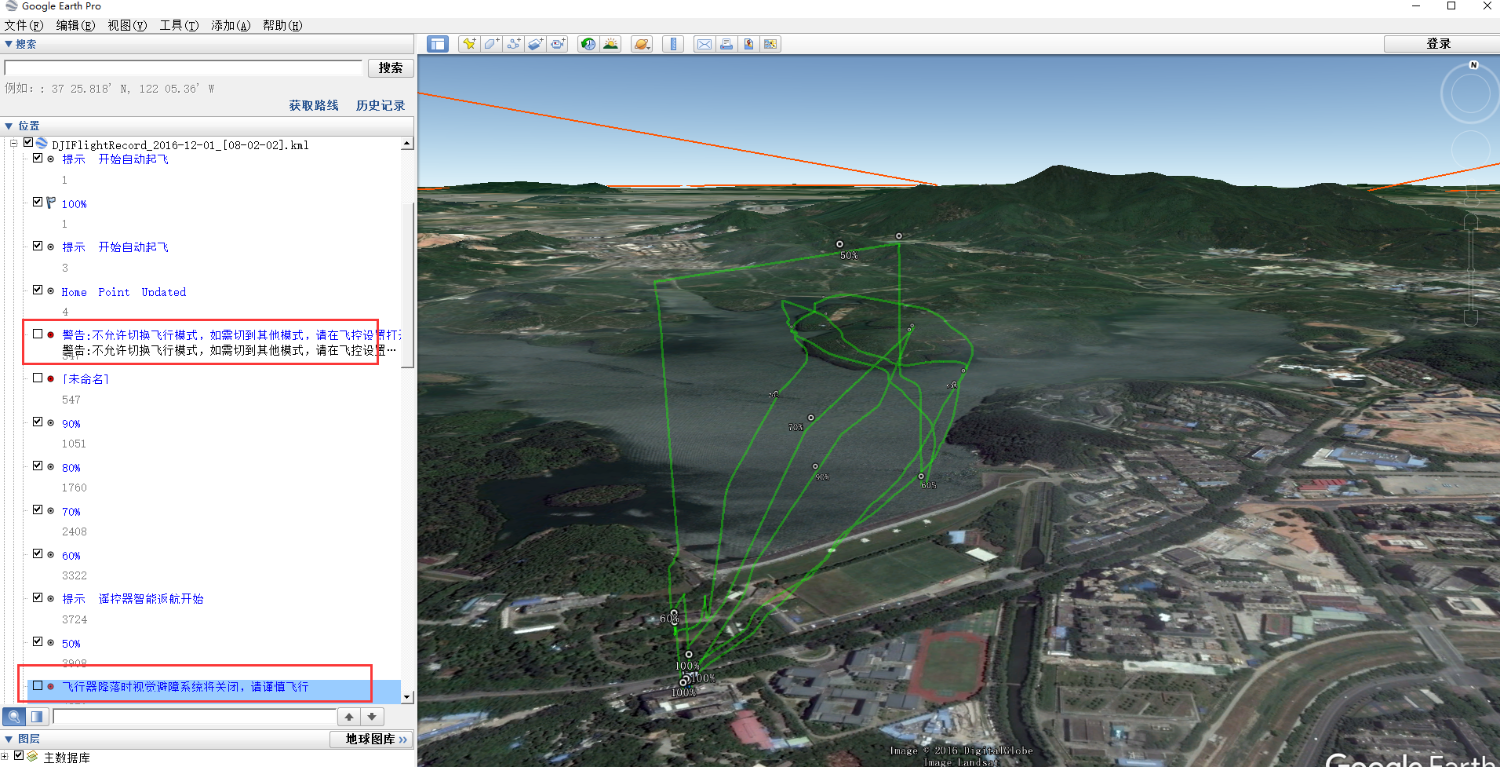The width and height of the screenshot is (1500, 767).
Task: Click the email envelope toolbar icon
Action: point(704,44)
